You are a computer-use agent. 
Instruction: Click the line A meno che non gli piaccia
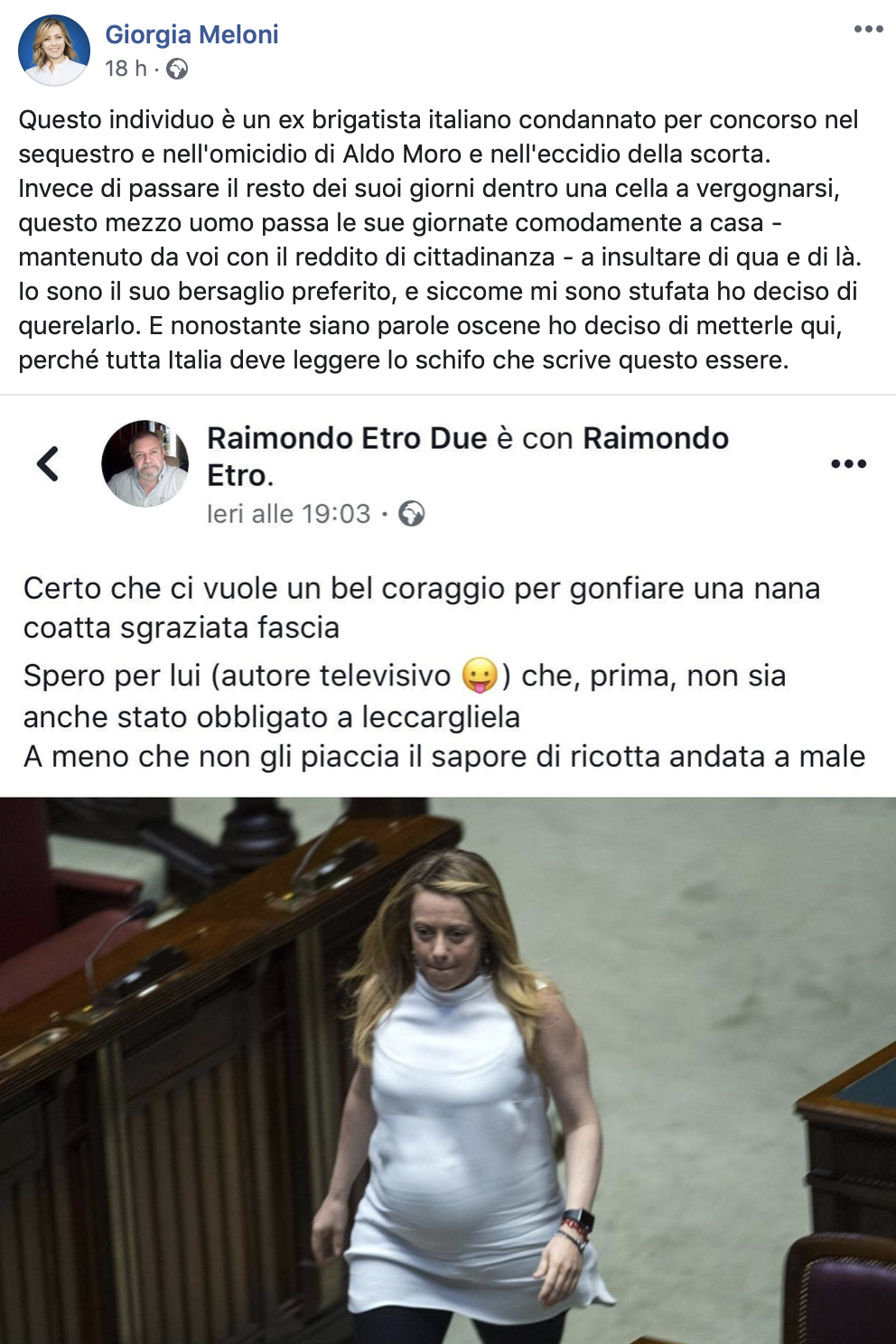pyautogui.click(x=444, y=756)
